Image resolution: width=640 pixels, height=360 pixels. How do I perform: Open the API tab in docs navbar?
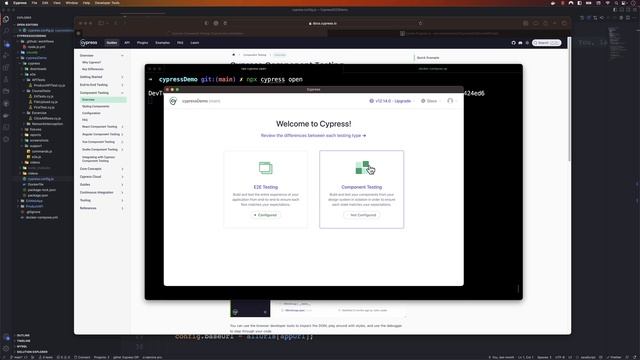(x=127, y=42)
